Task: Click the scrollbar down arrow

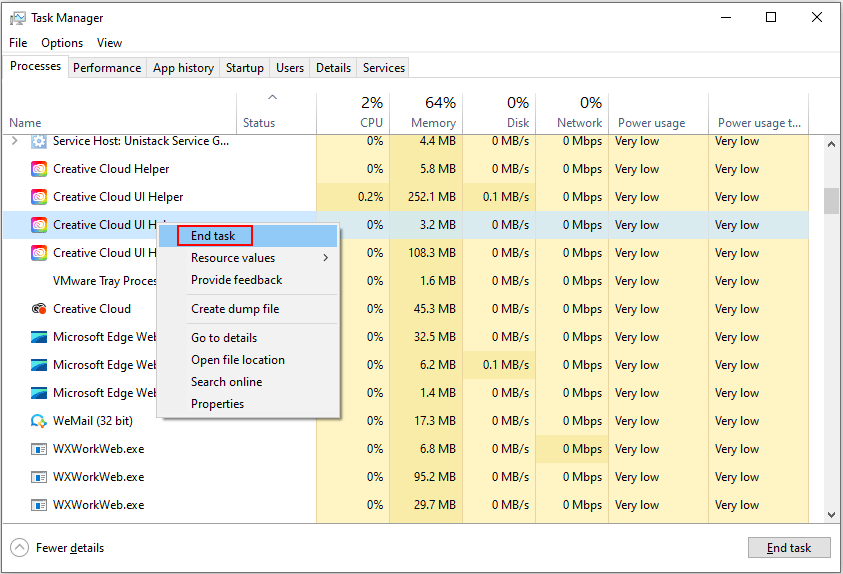Action: [831, 515]
